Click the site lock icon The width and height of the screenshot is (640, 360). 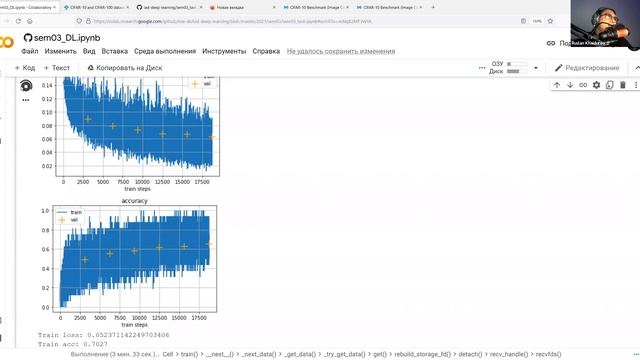pos(88,21)
